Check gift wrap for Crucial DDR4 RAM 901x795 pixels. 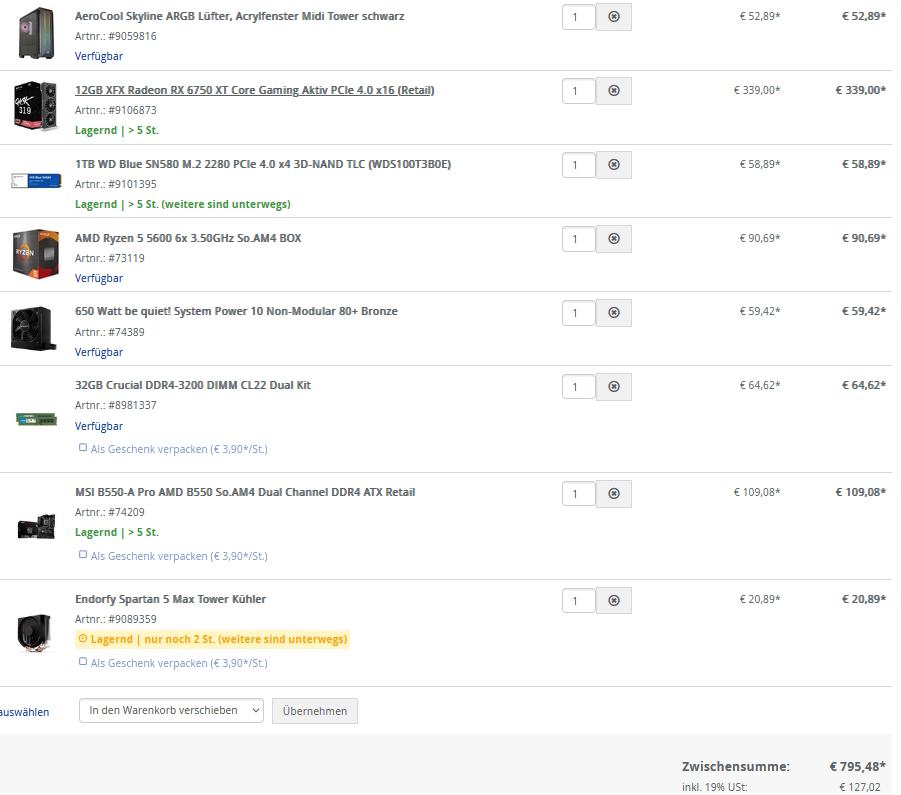[83, 447]
